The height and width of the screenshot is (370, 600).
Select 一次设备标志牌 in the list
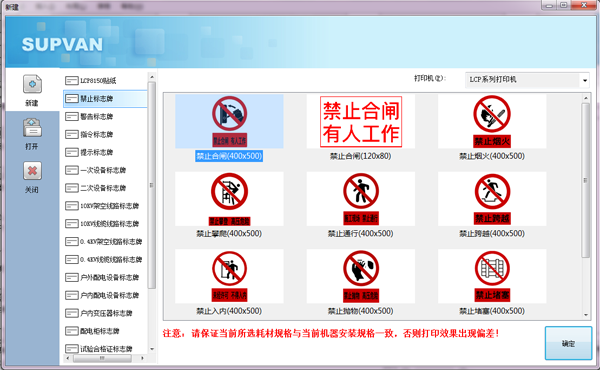(105, 170)
